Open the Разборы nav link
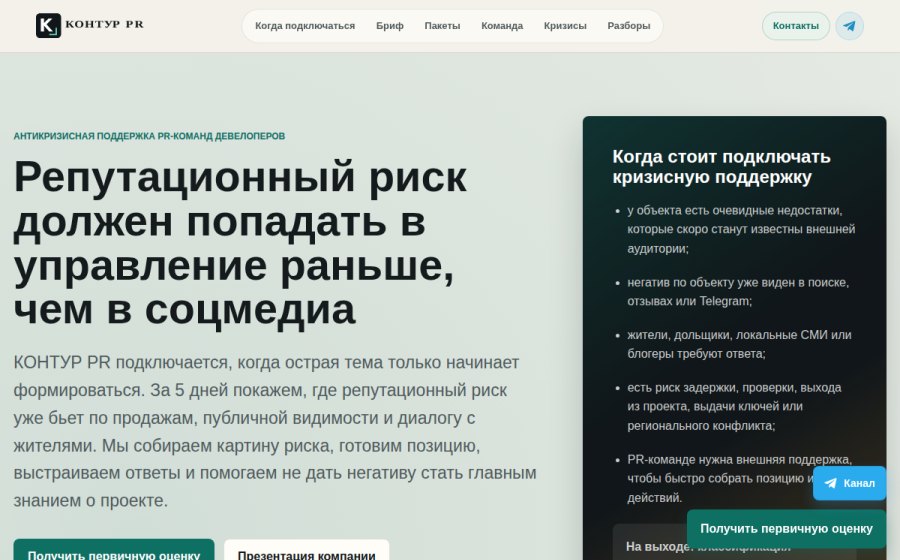The image size is (900, 560). (x=629, y=26)
